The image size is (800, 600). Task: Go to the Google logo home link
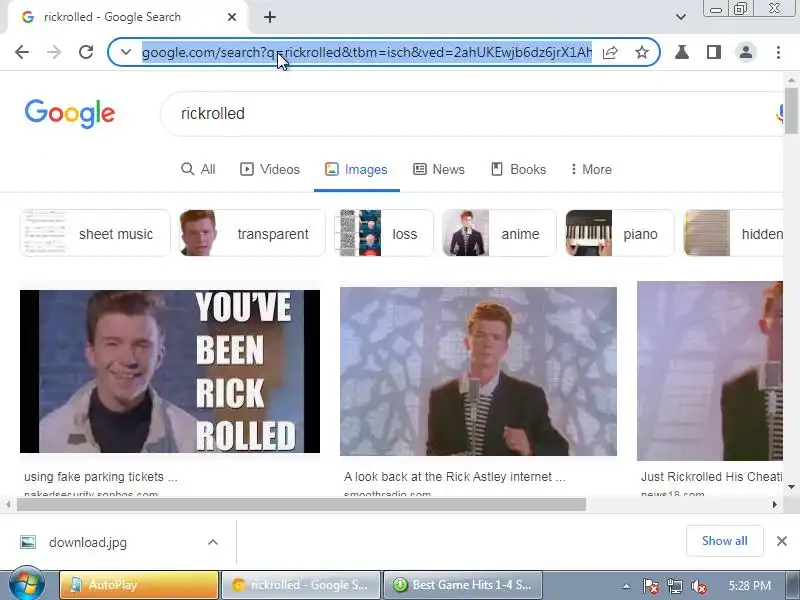(x=70, y=113)
